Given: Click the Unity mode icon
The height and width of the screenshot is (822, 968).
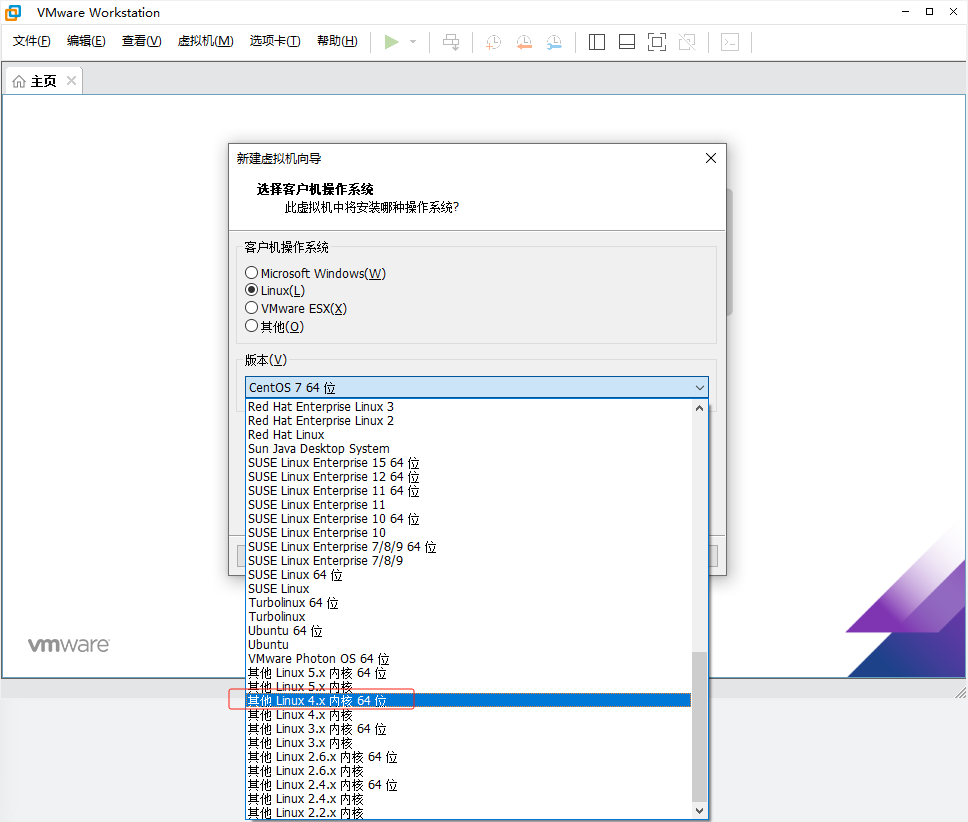Looking at the screenshot, I should point(687,42).
